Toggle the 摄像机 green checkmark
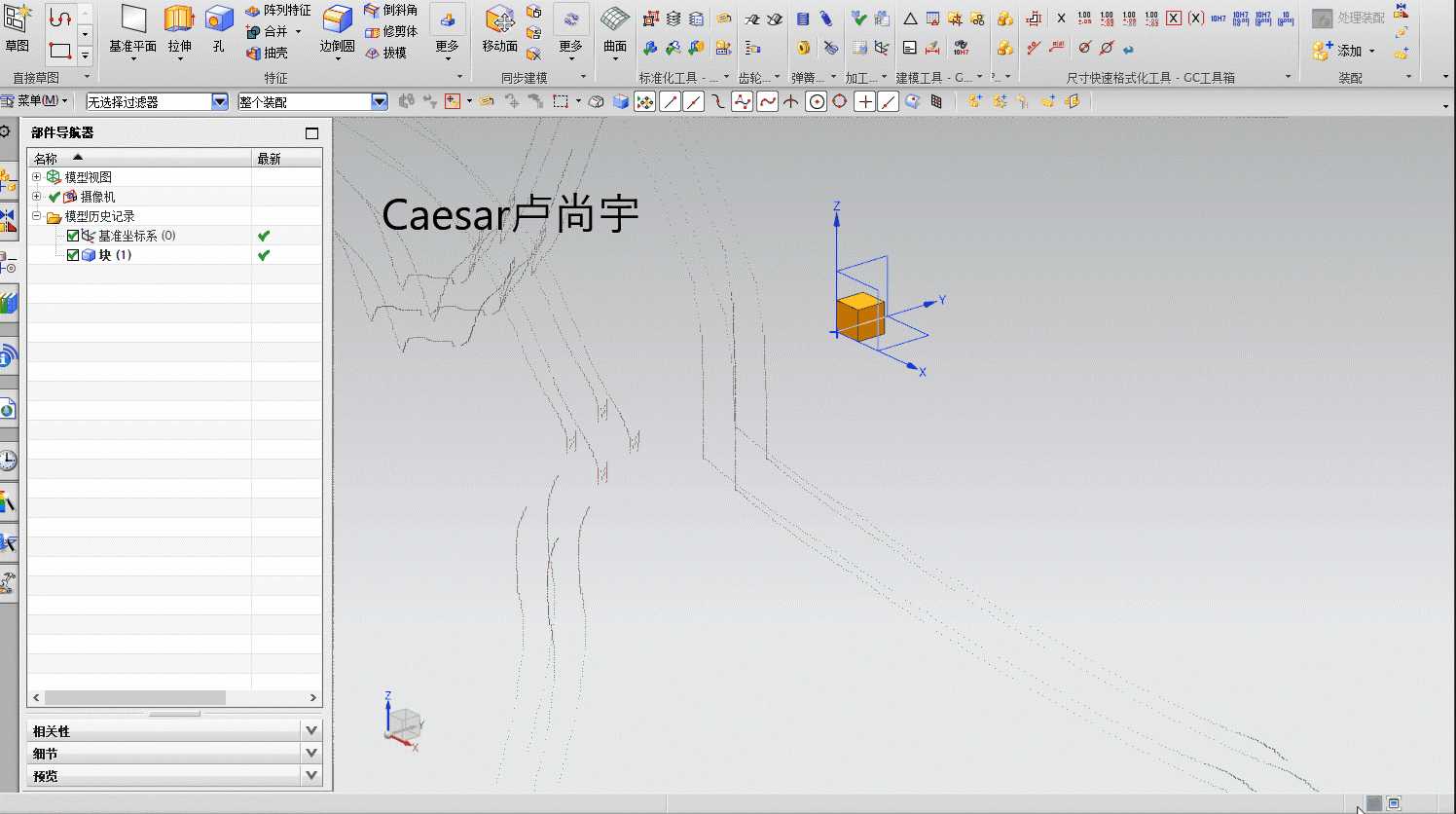The height and width of the screenshot is (814, 1456). 55,197
